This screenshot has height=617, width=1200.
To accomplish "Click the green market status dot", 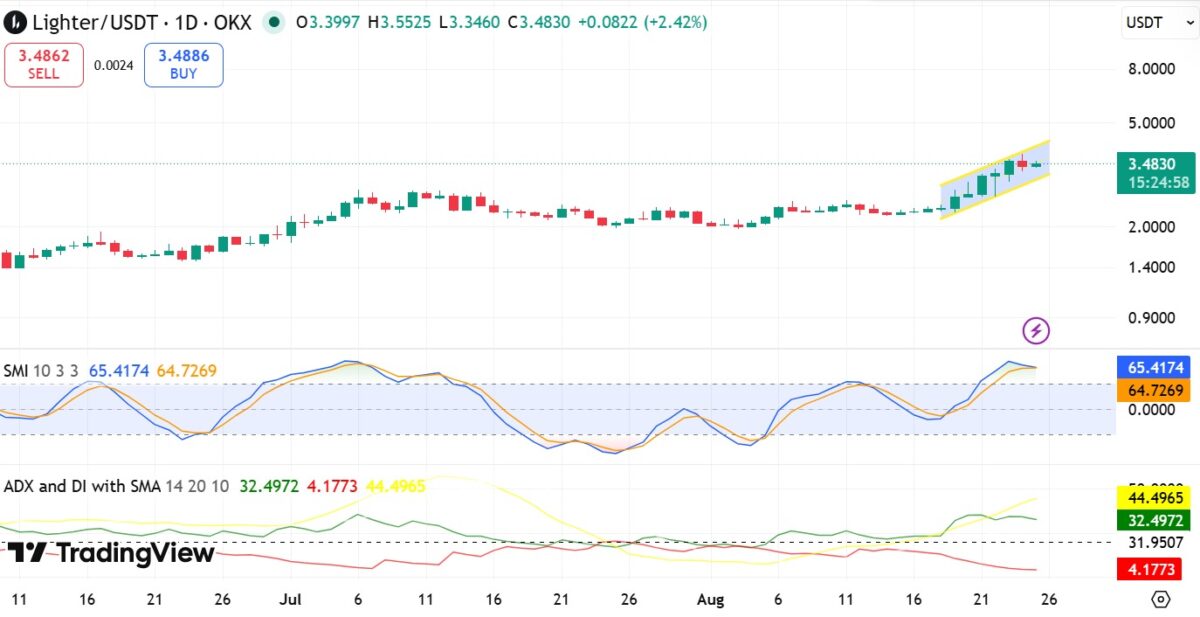I will point(274,22).
